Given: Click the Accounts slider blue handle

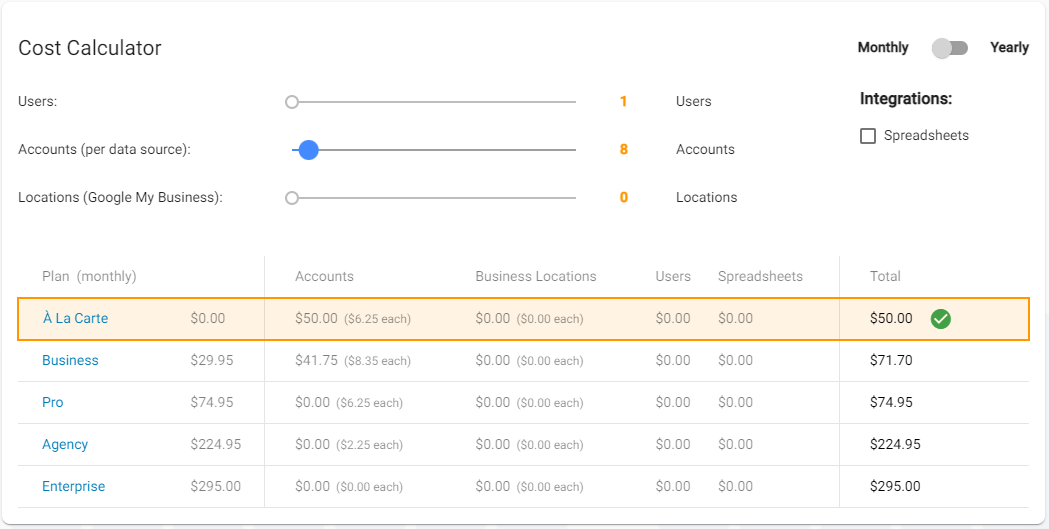Looking at the screenshot, I should (x=308, y=150).
